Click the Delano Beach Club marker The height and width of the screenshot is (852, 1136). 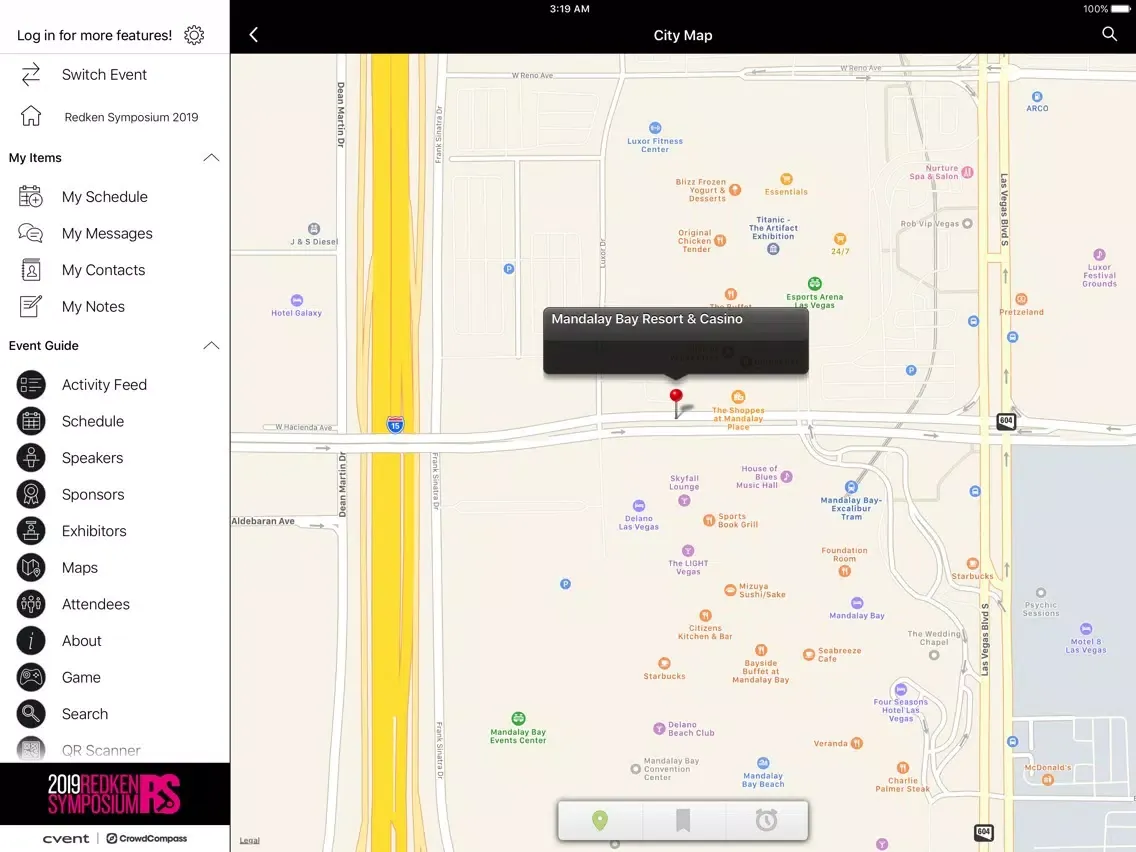(x=659, y=728)
